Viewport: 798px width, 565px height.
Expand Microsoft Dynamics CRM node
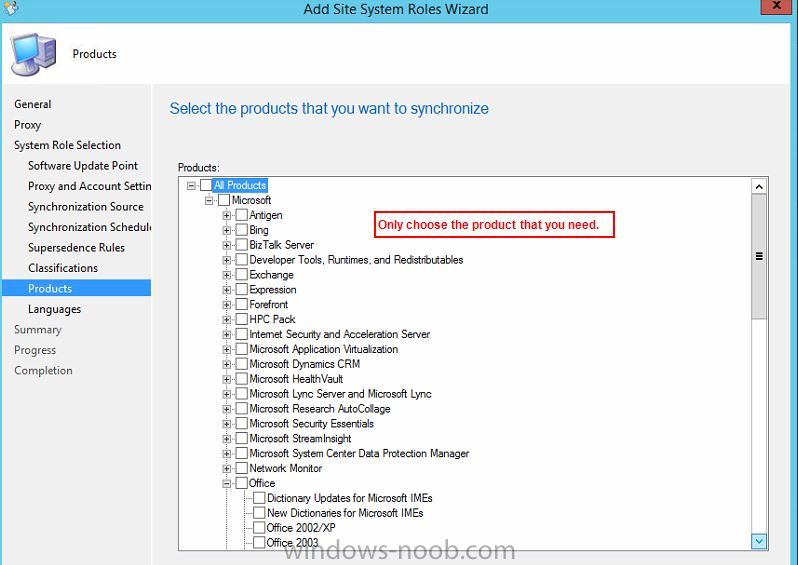[x=227, y=364]
